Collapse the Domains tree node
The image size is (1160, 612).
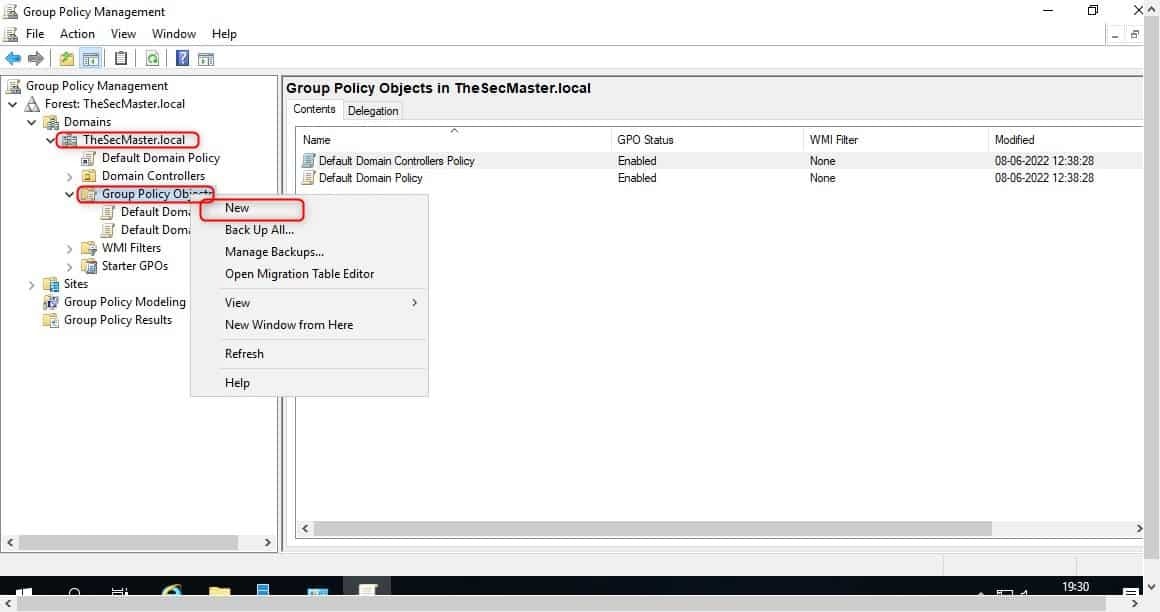pyautogui.click(x=31, y=122)
